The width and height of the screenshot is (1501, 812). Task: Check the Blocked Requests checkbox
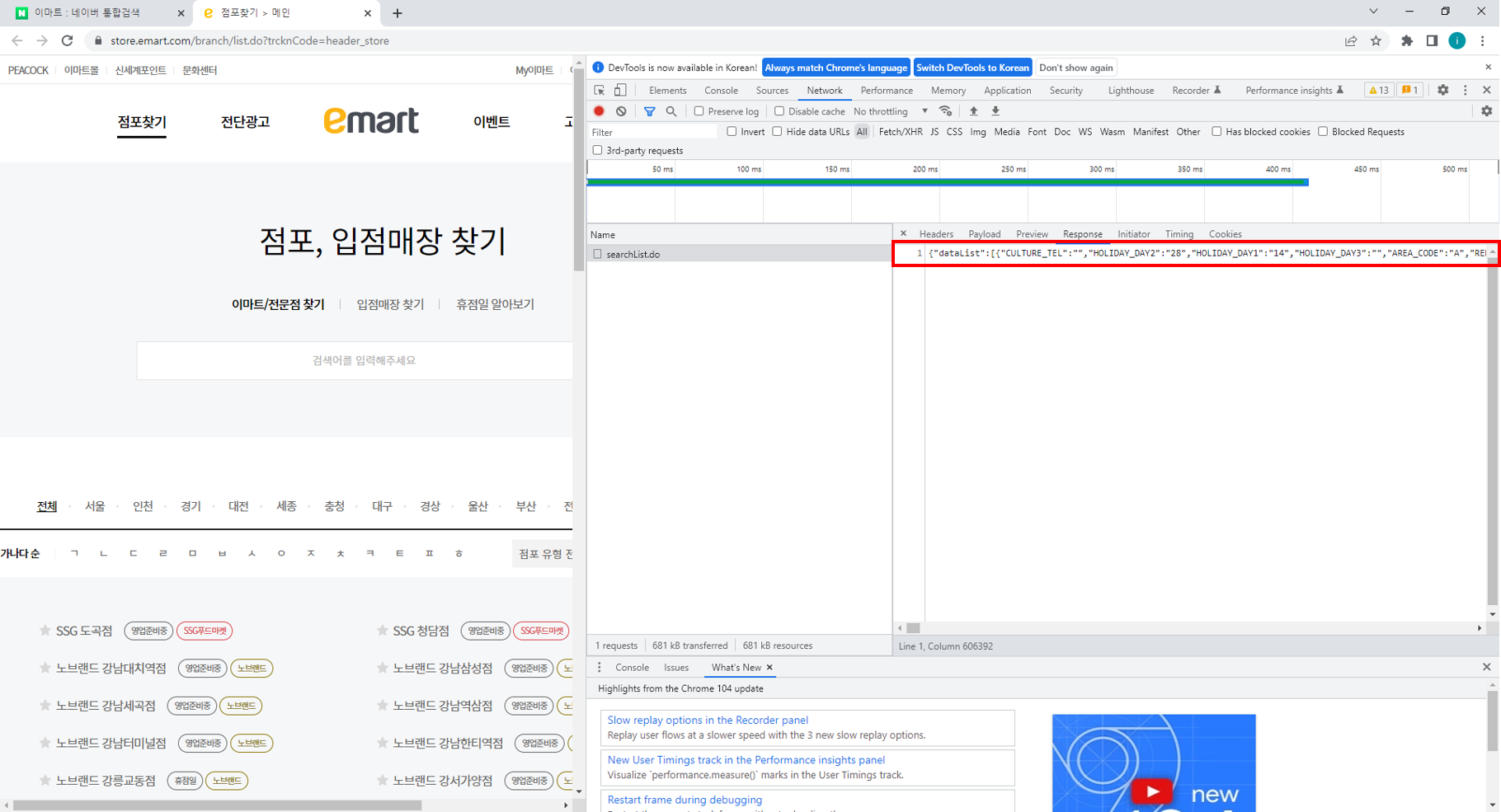pos(1323,132)
